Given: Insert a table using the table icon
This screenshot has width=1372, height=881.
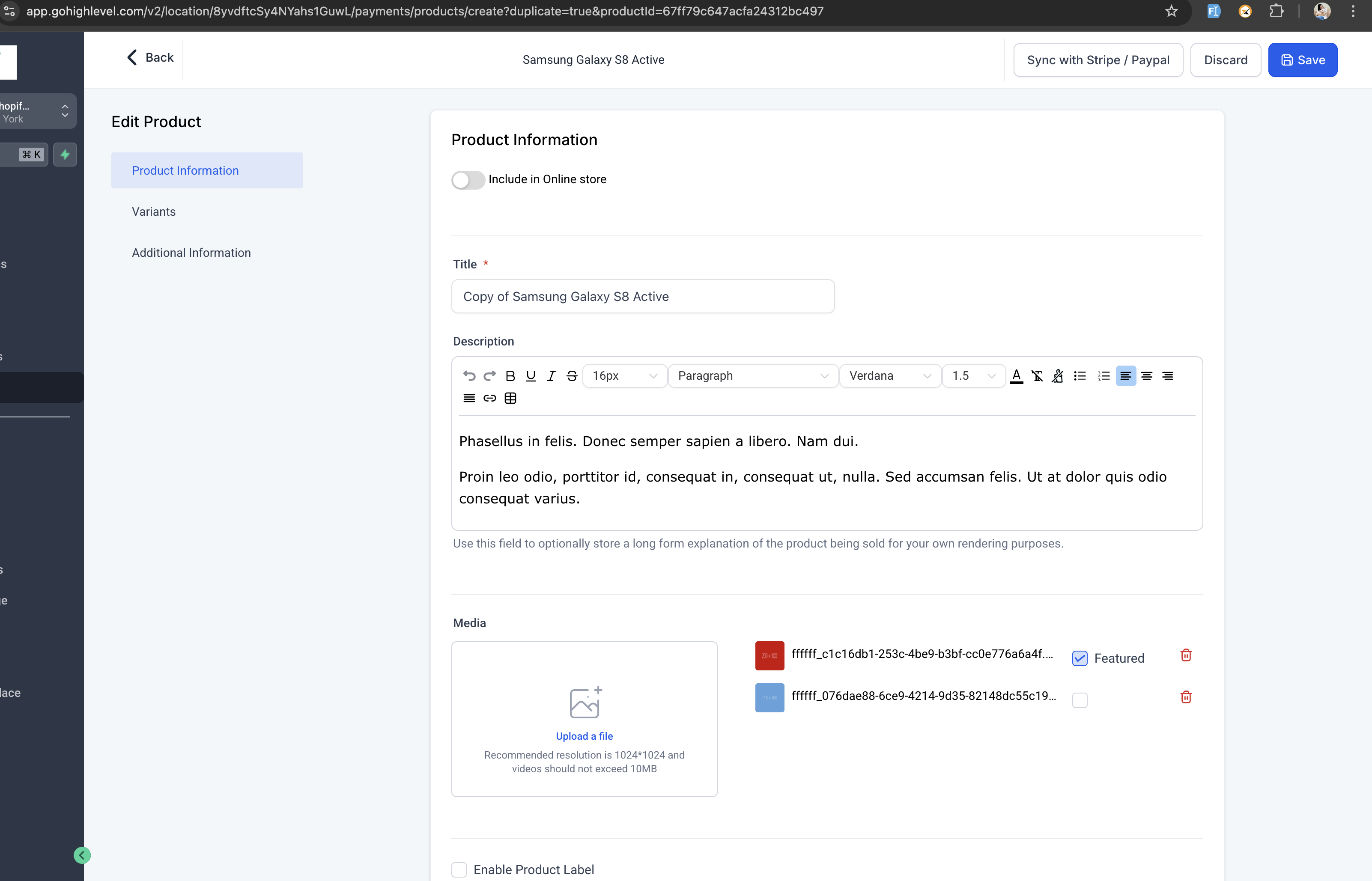Looking at the screenshot, I should 510,398.
